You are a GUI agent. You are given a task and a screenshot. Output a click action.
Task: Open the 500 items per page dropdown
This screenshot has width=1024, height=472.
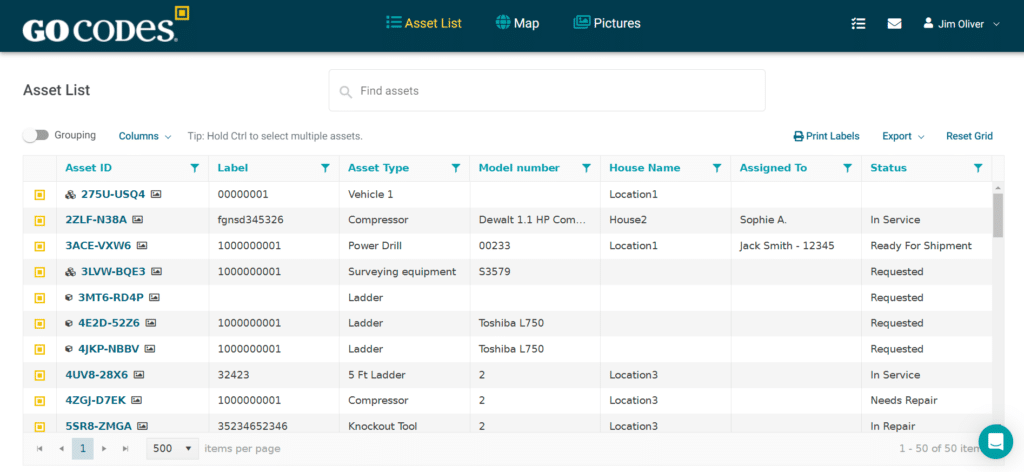(172, 449)
